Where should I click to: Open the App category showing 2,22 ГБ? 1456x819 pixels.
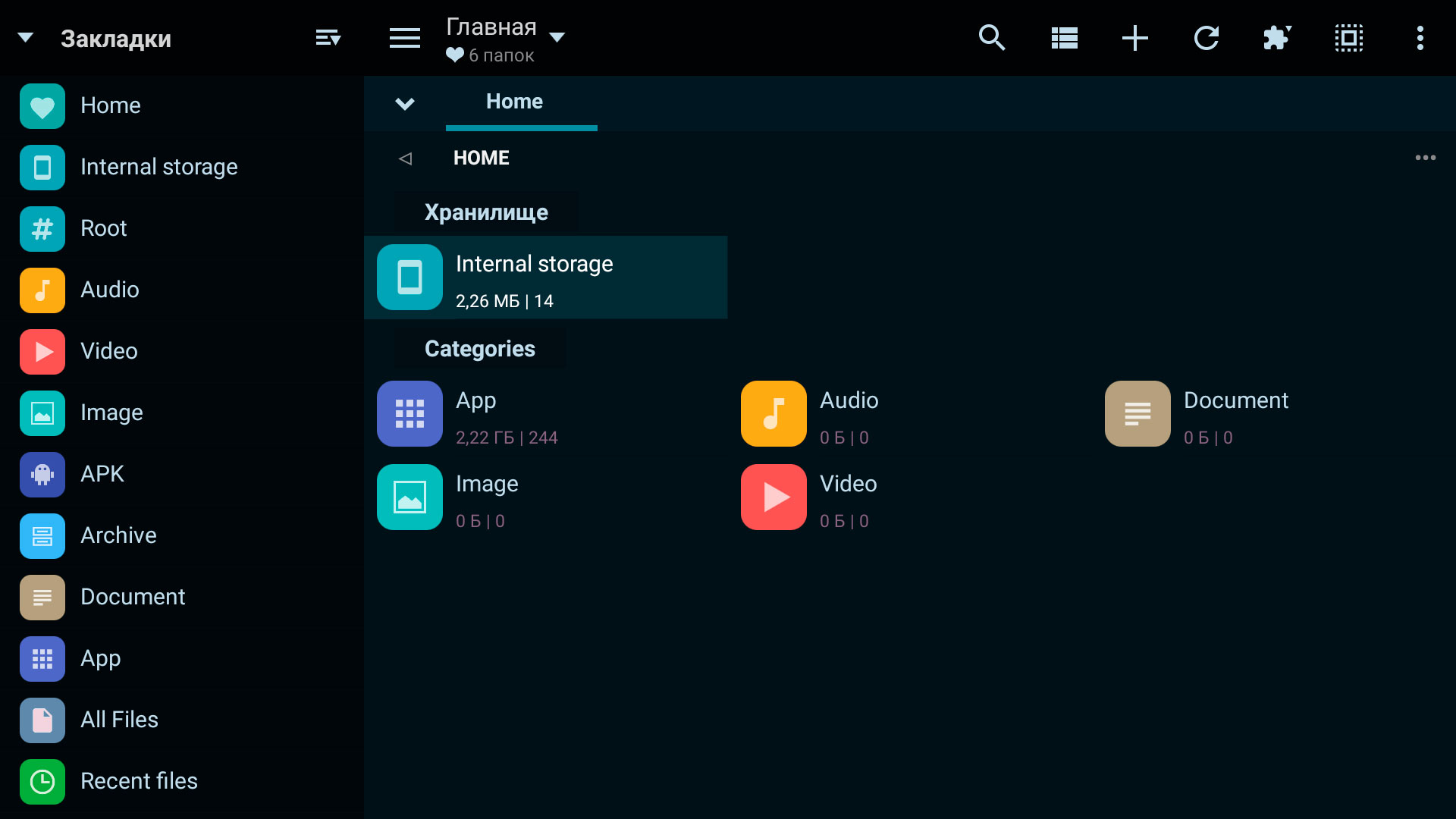point(546,414)
